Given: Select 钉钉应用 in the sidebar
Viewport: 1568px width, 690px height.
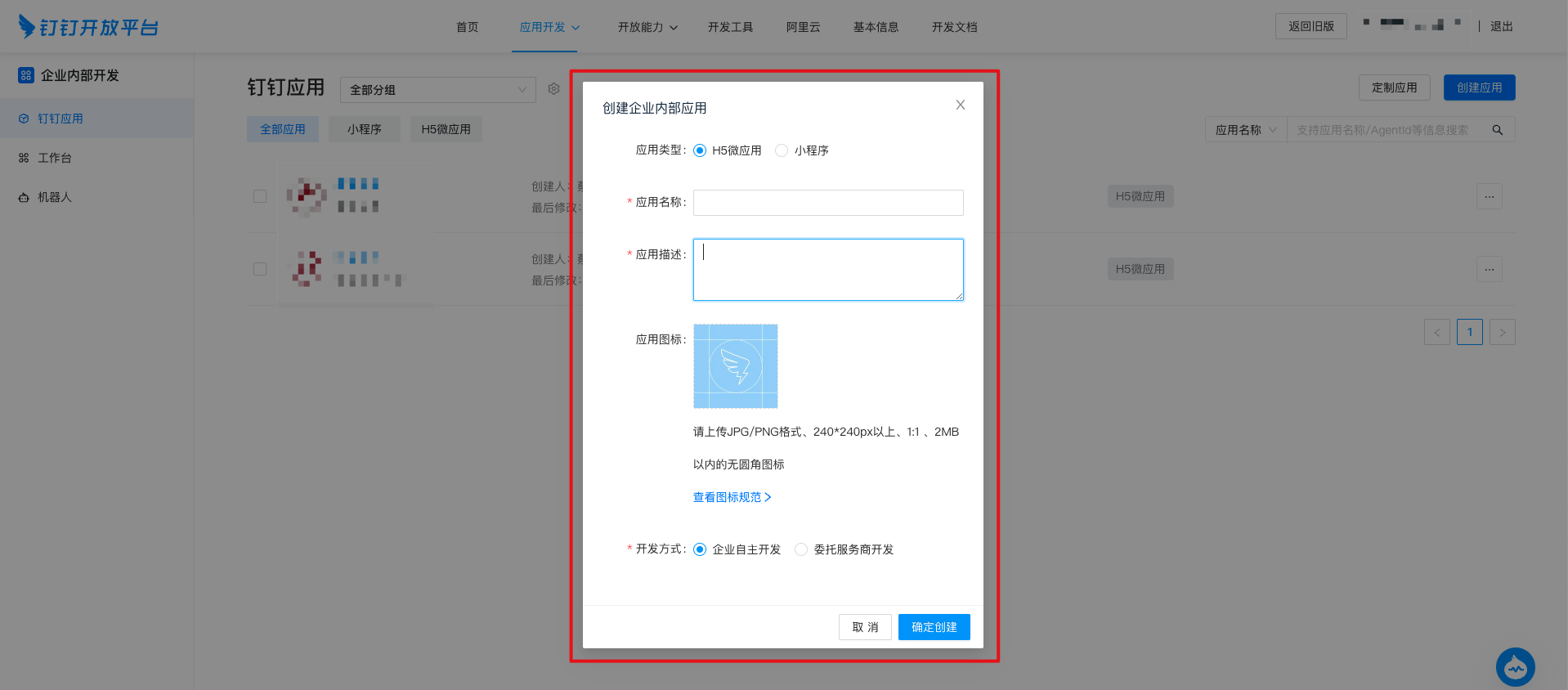Looking at the screenshot, I should click(x=96, y=119).
